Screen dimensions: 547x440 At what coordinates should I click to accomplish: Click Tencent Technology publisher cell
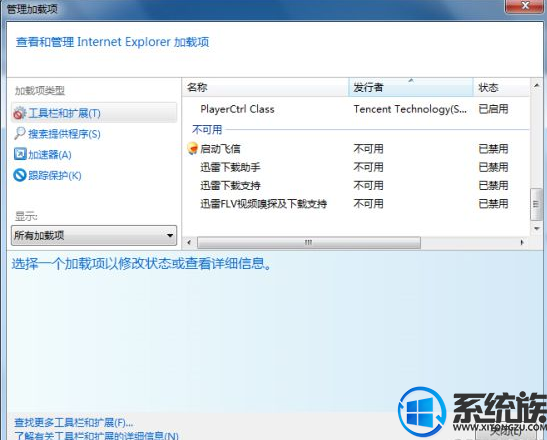[x=410, y=109]
